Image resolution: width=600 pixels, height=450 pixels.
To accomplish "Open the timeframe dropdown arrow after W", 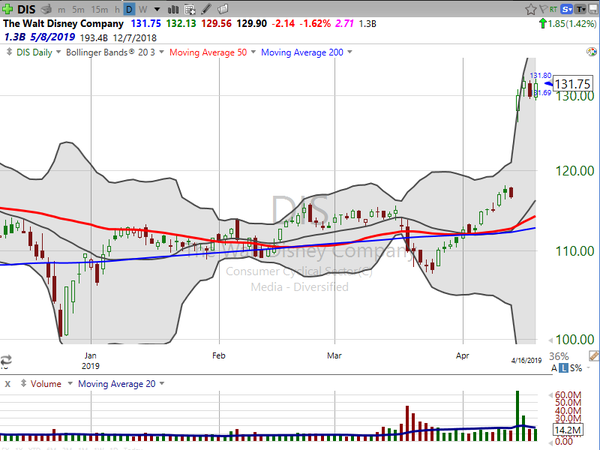I will pos(157,9).
